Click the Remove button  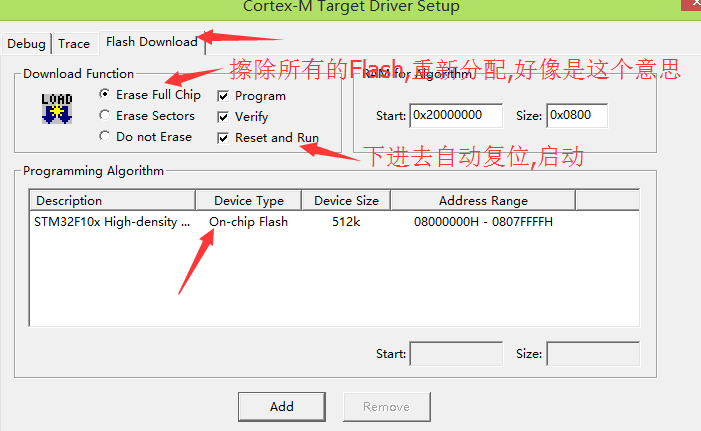click(x=387, y=407)
